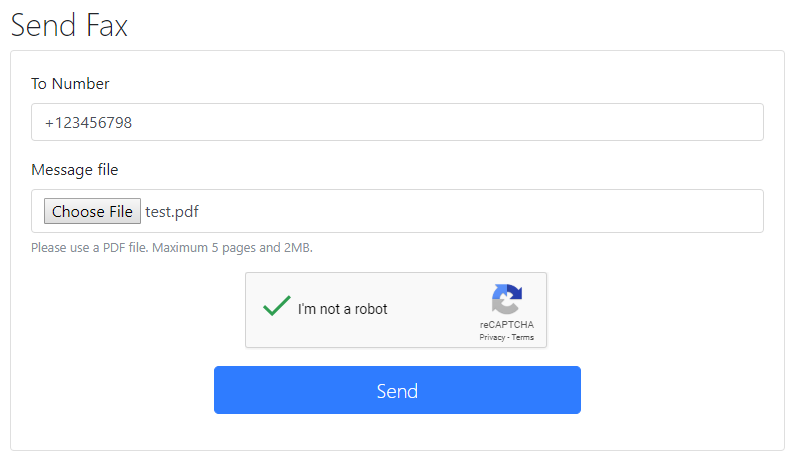Click the Message file label
The image size is (791, 458).
pyautogui.click(x=75, y=170)
